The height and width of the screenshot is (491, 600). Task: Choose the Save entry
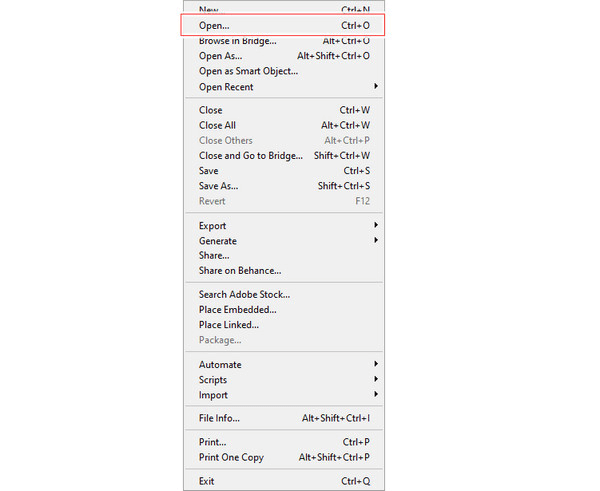coord(284,171)
